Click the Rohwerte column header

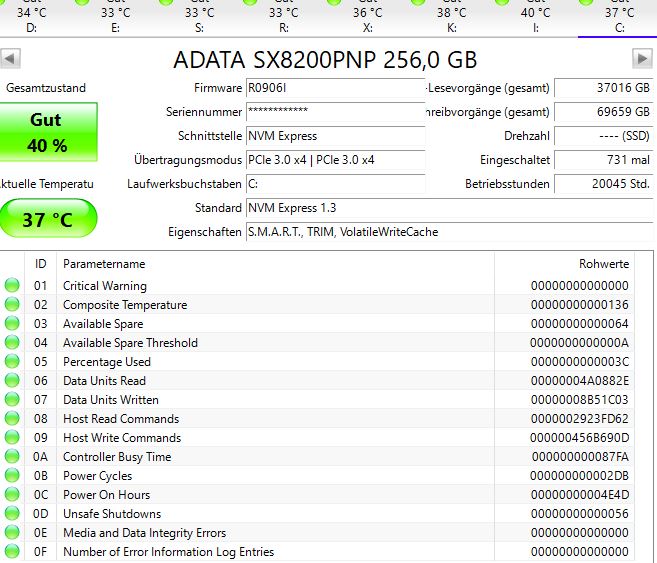564,264
